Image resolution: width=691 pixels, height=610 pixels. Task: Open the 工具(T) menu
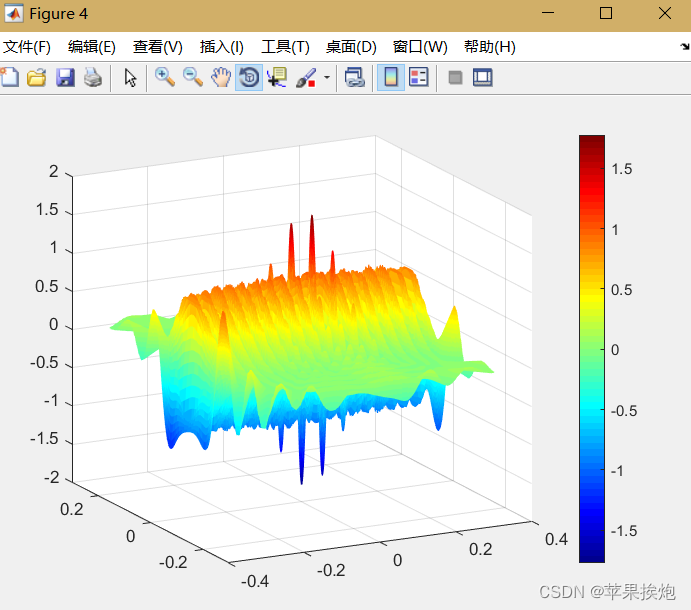[x=285, y=47]
